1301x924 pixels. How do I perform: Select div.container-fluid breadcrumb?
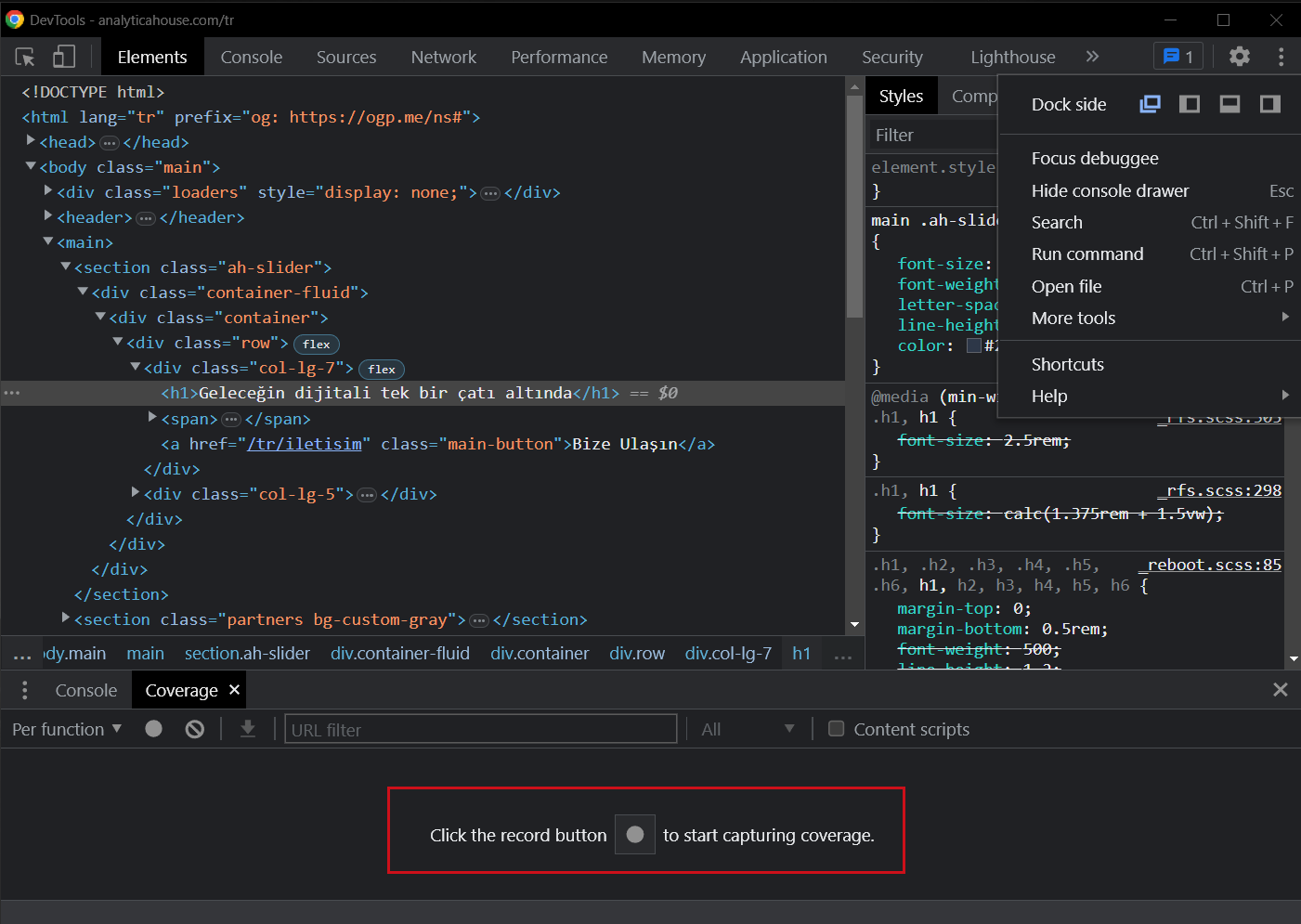coord(400,654)
